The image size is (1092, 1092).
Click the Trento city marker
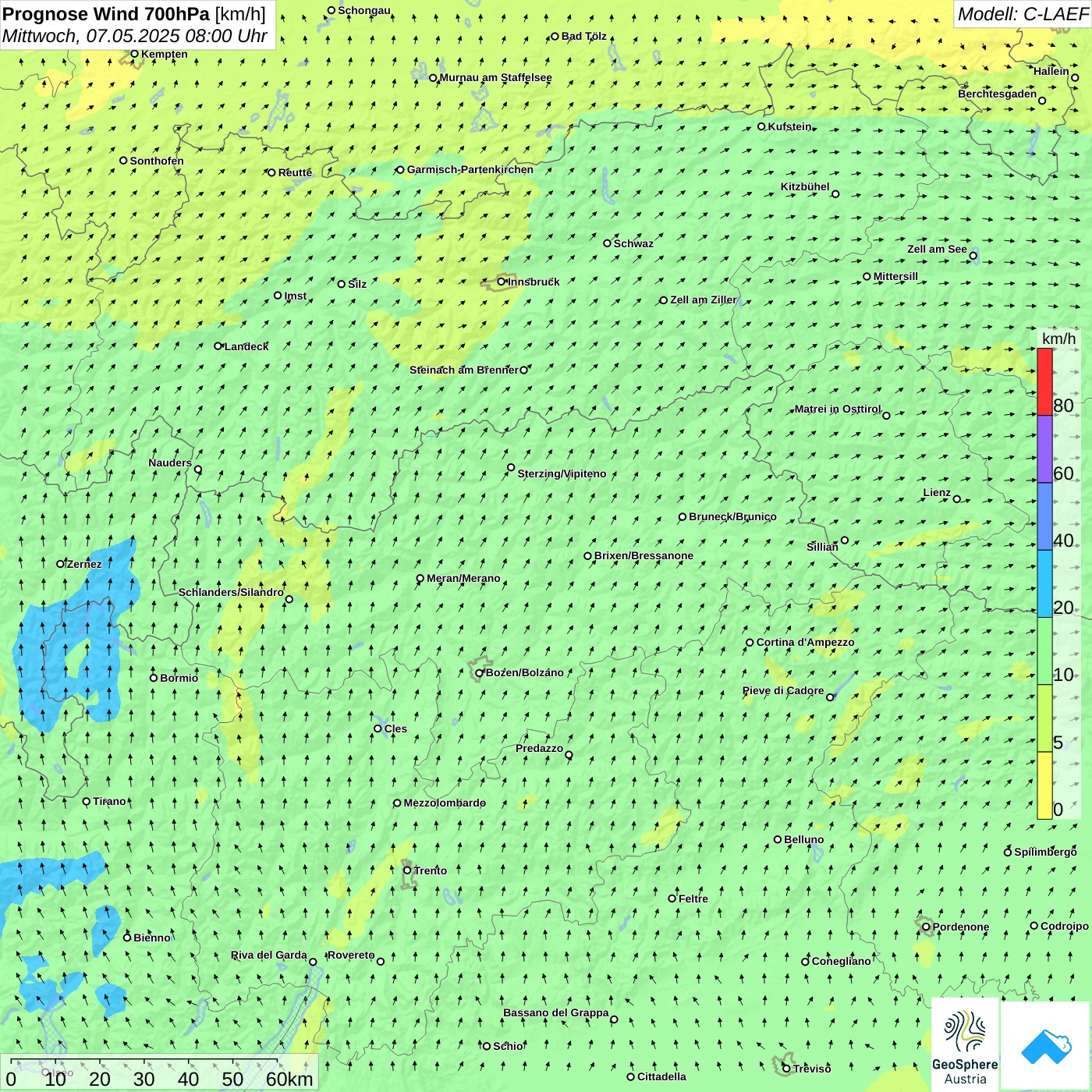pos(407,870)
